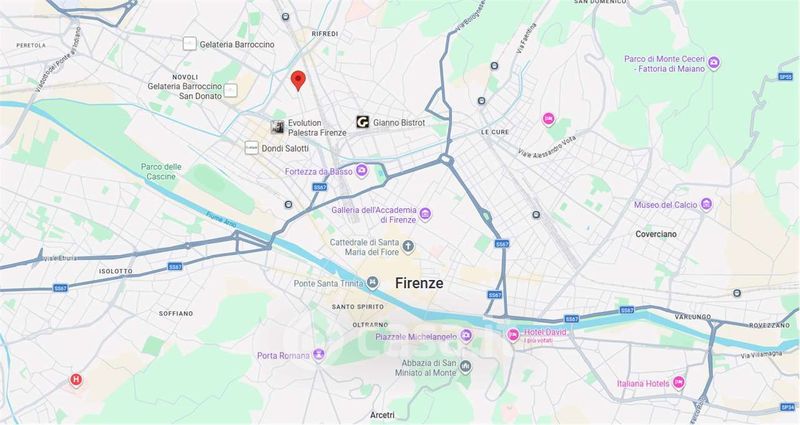The width and height of the screenshot is (800, 425).
Task: Click Dondi Salotti place label
Action: (285, 148)
